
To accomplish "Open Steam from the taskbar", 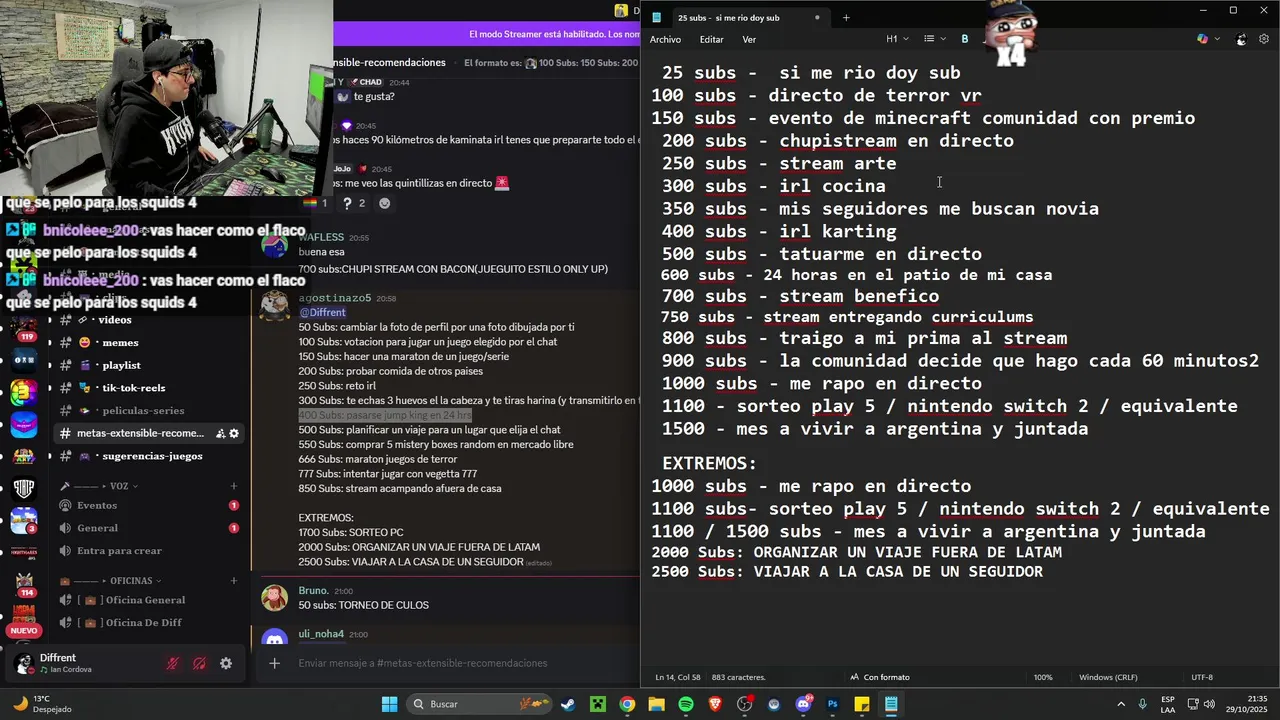I will 569,704.
